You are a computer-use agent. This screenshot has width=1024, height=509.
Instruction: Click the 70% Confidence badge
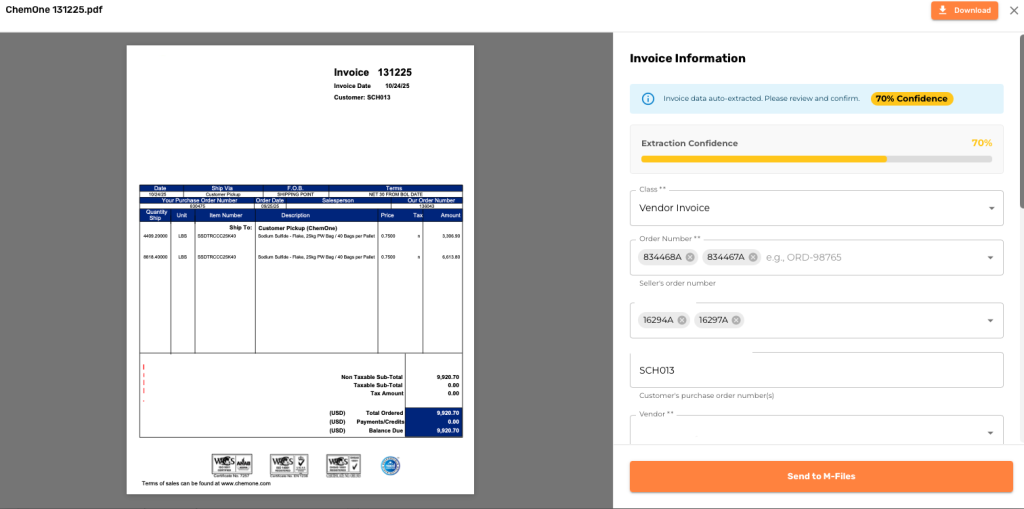point(911,99)
